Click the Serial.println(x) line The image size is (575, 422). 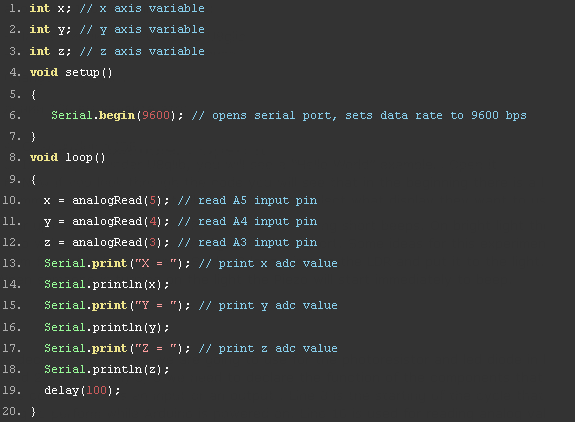coord(107,285)
